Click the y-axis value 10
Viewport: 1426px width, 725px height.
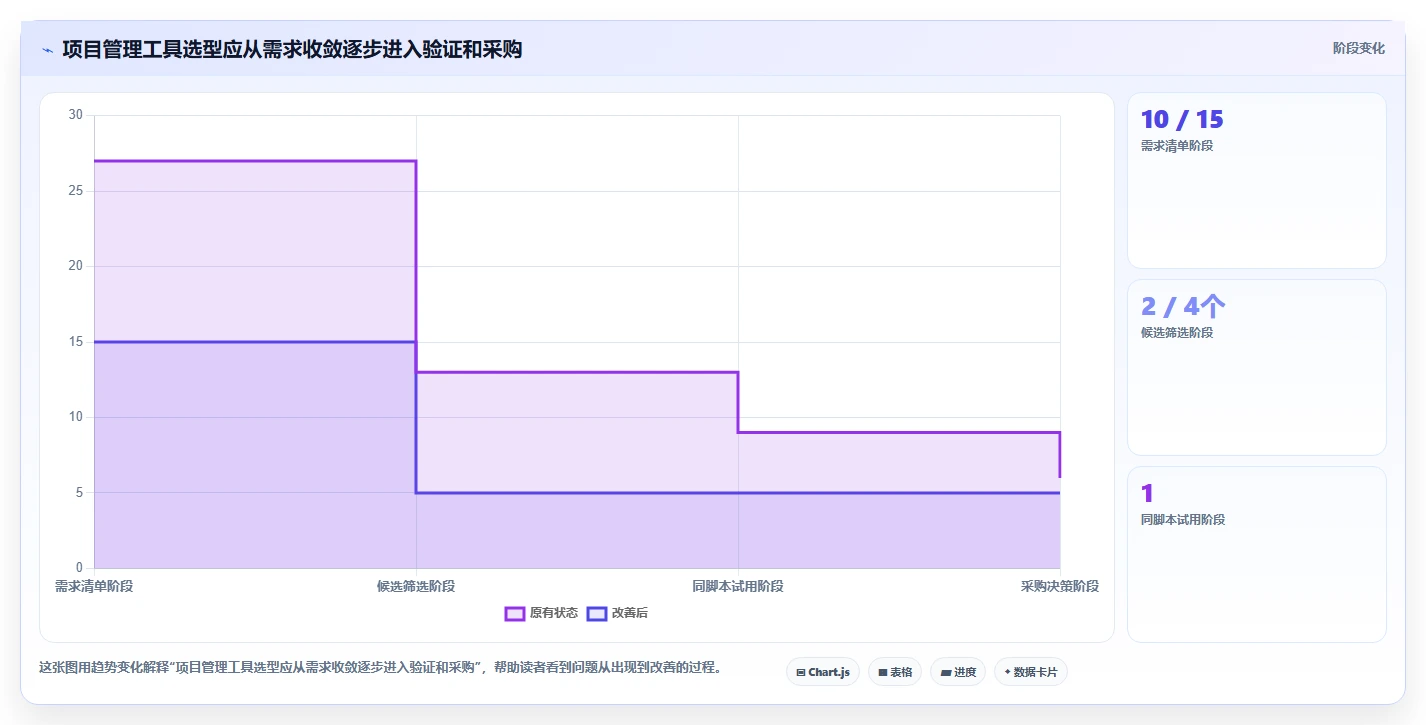[x=76, y=417]
